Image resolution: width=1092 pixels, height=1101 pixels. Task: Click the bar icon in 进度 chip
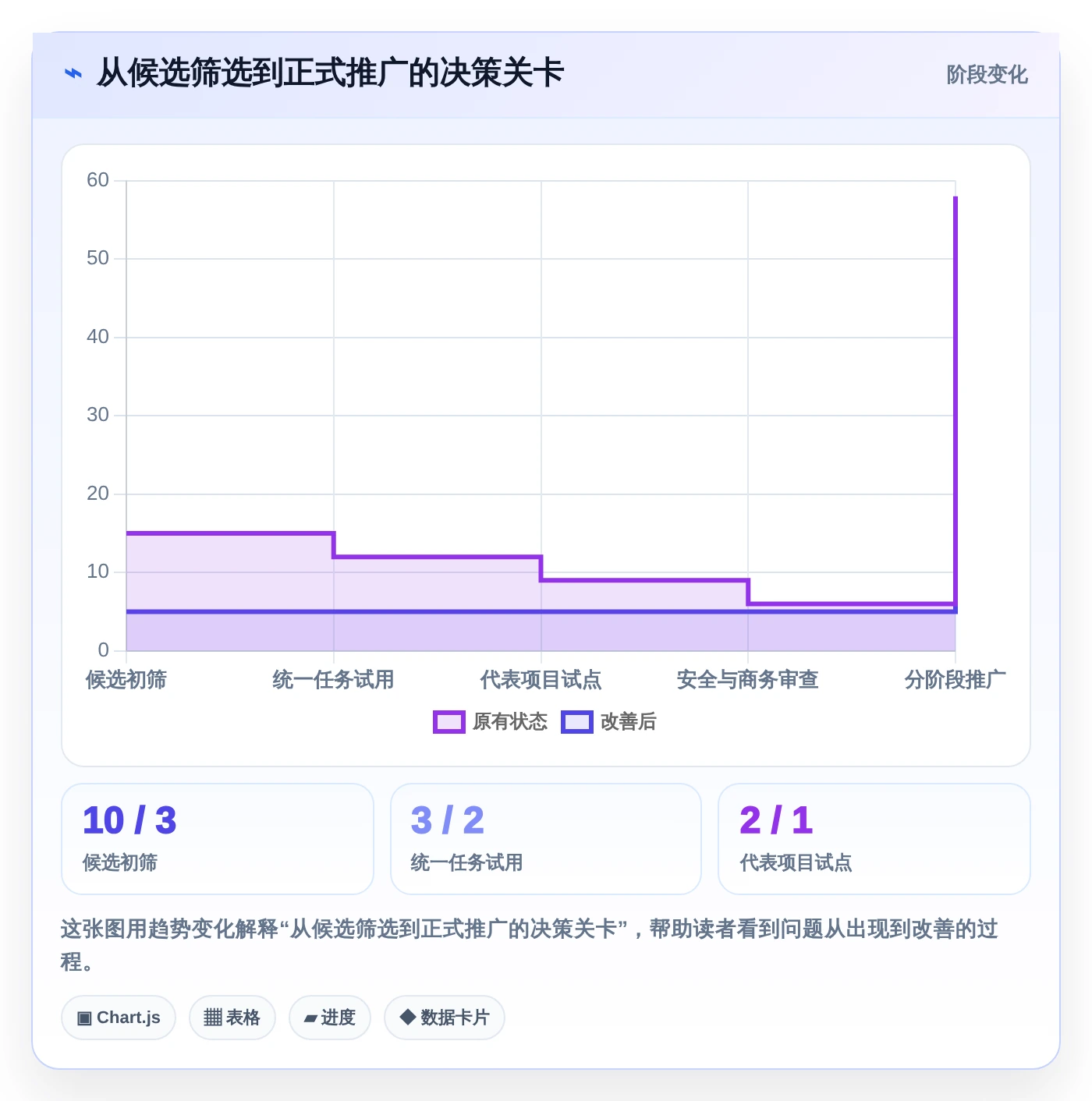click(310, 1018)
